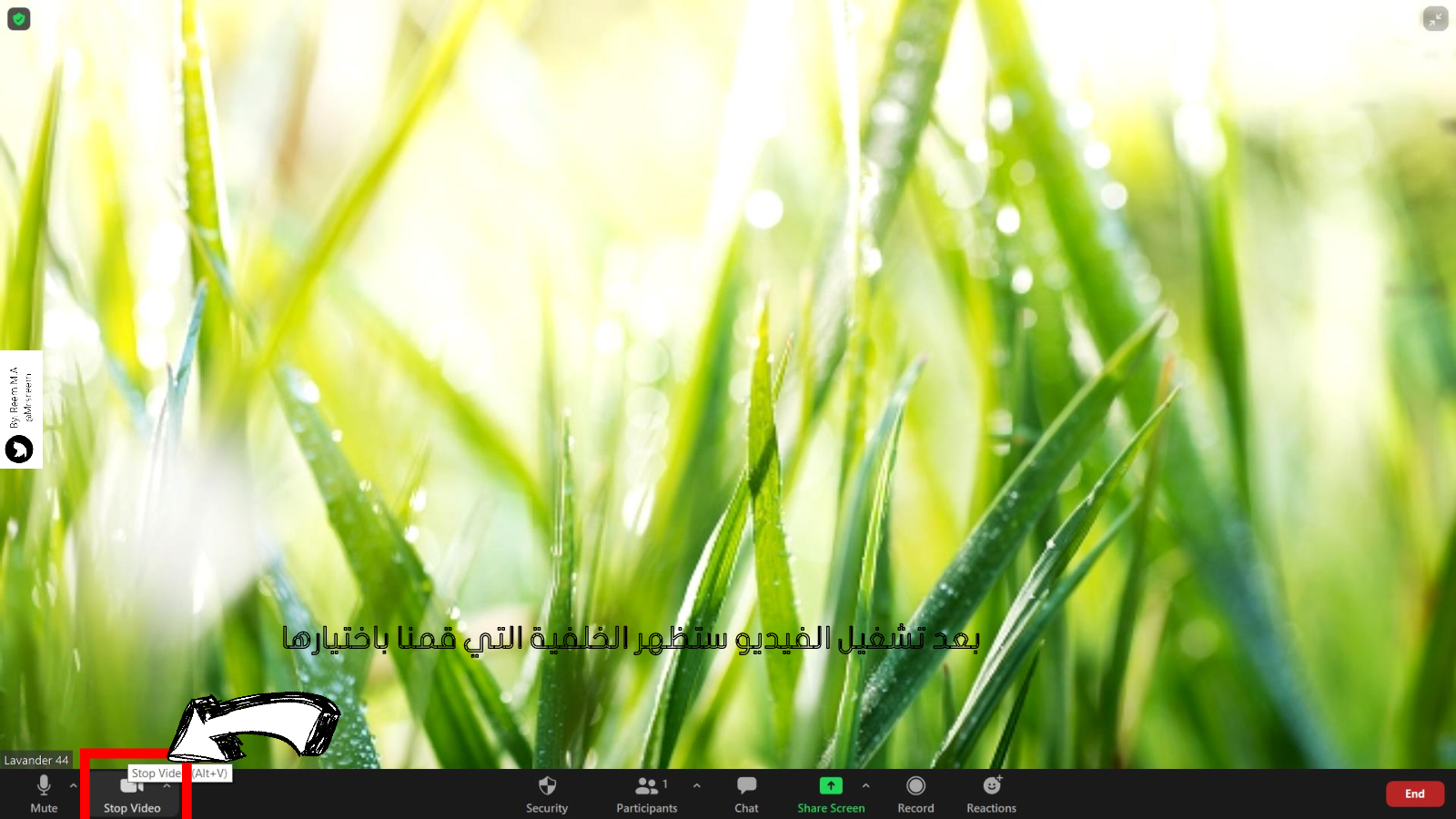Click the Arabic caption text on the video

(x=631, y=639)
